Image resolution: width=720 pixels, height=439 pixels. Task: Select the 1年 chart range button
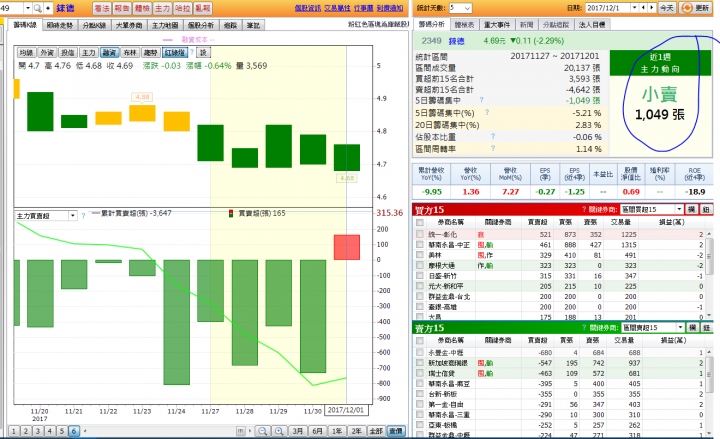point(337,431)
